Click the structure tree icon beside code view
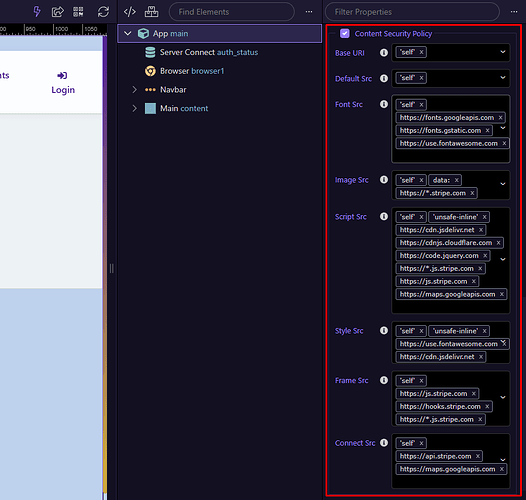 click(151, 12)
